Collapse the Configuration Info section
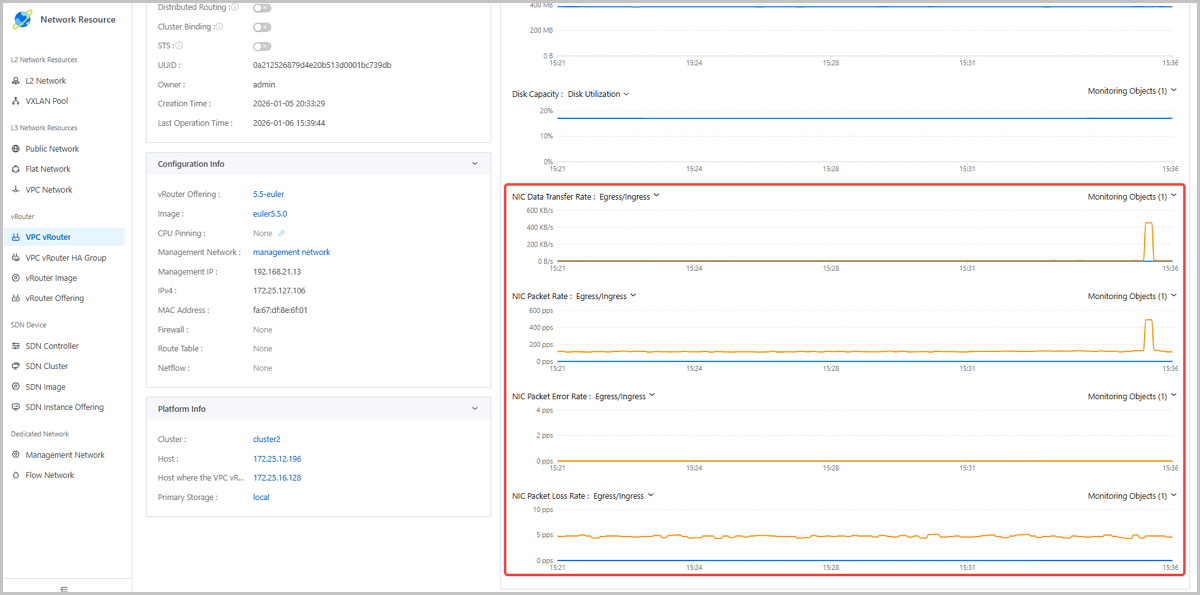 click(475, 164)
